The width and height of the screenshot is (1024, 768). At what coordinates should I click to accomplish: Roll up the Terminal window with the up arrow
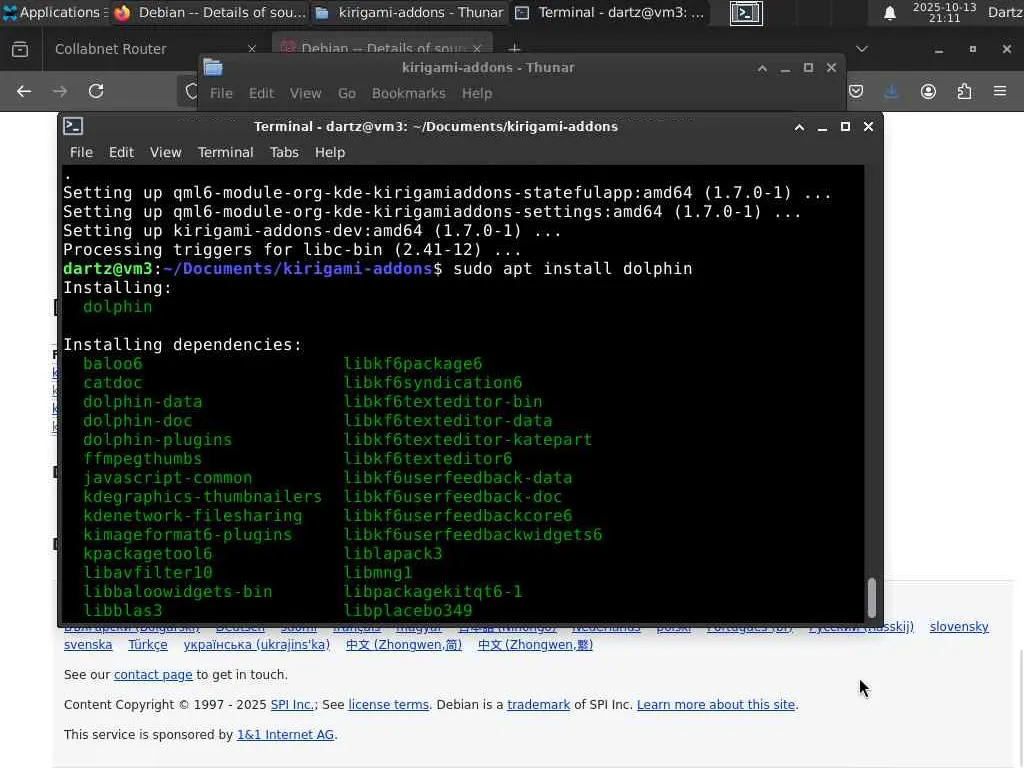pyautogui.click(x=799, y=127)
